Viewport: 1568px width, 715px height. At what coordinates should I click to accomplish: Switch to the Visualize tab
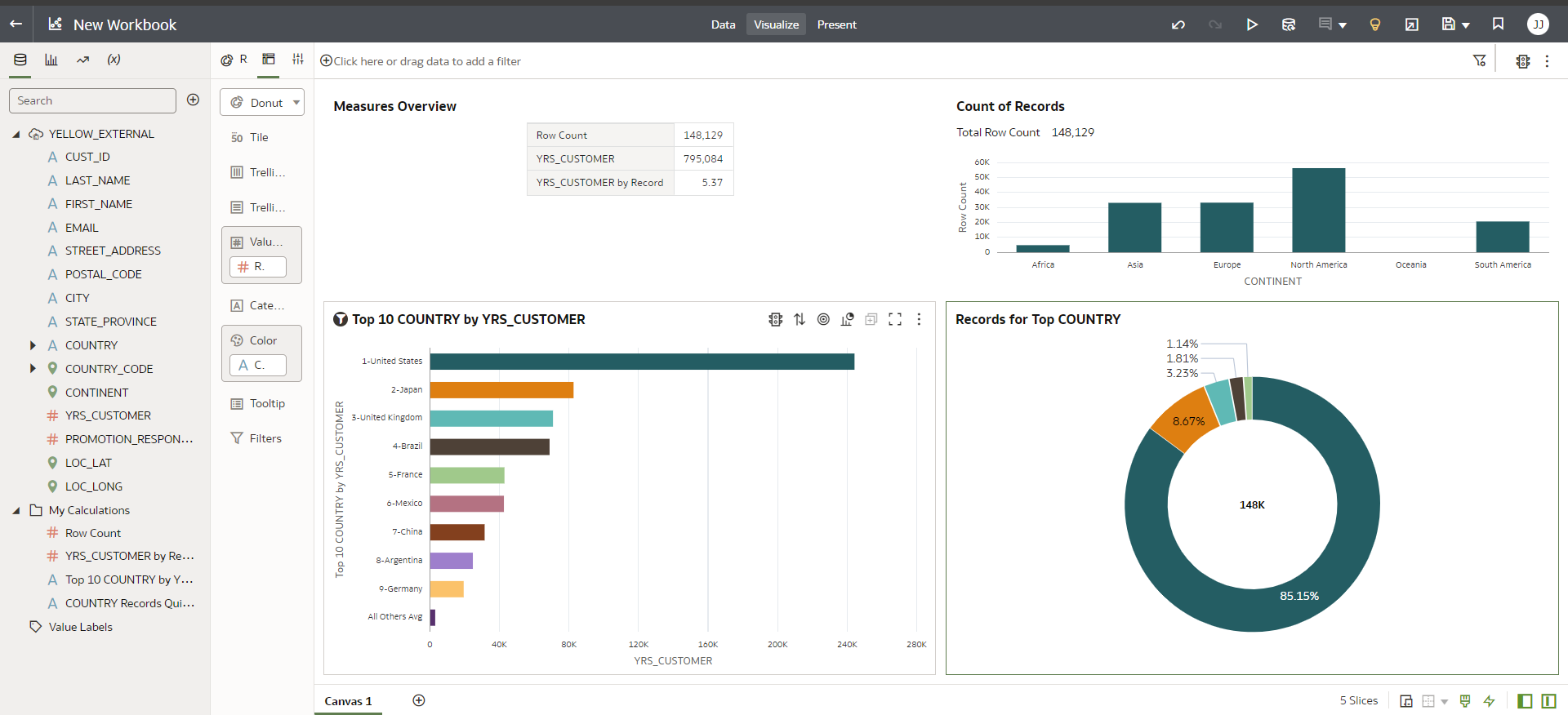click(776, 24)
